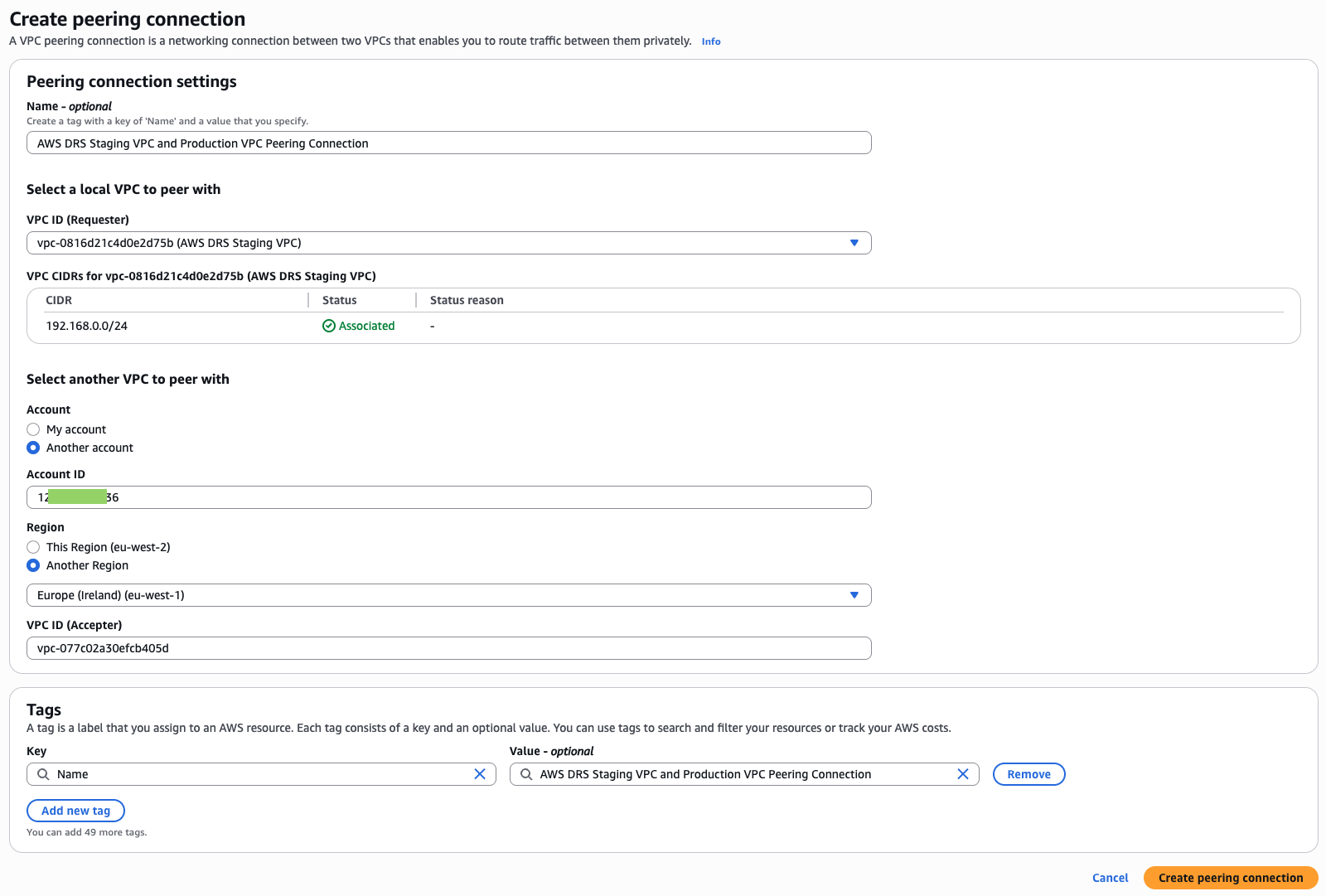Screen dimensions: 1326x896
Task: Click the Create peering connection button
Action: click(1230, 877)
